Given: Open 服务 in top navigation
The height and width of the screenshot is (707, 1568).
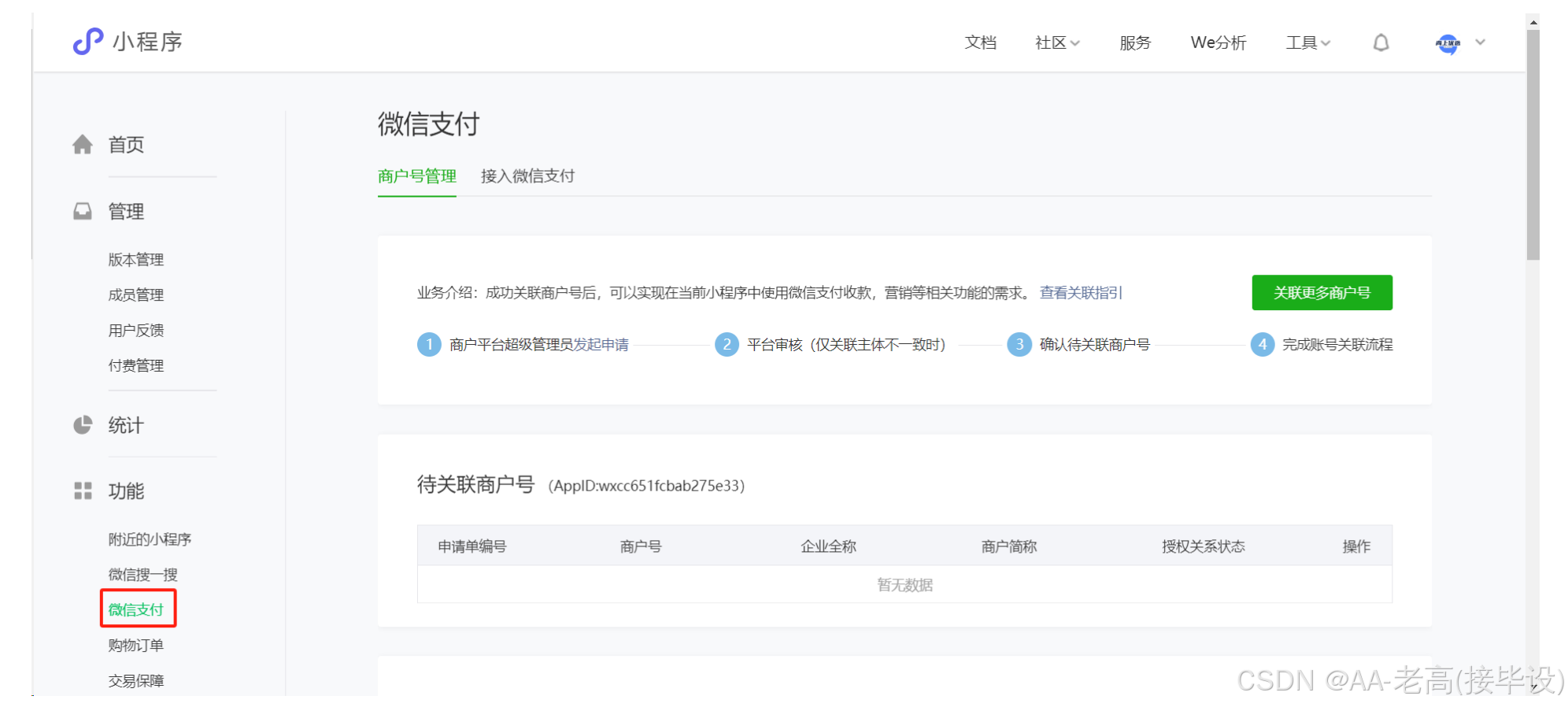Looking at the screenshot, I should 1135,43.
